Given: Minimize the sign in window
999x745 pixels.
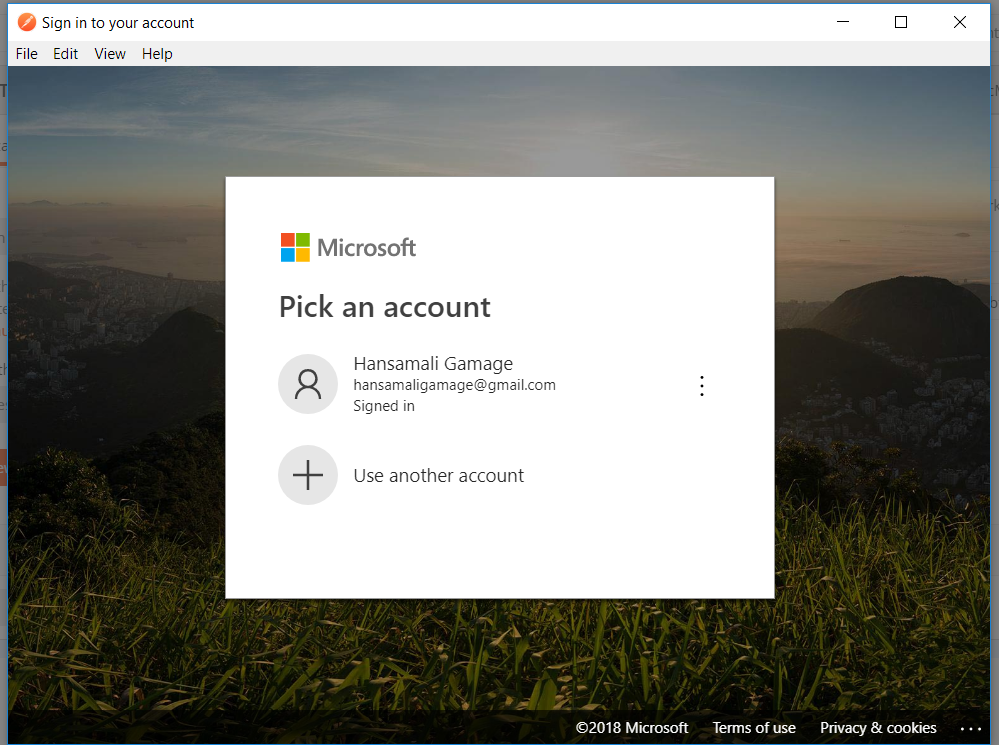Looking at the screenshot, I should [843, 22].
